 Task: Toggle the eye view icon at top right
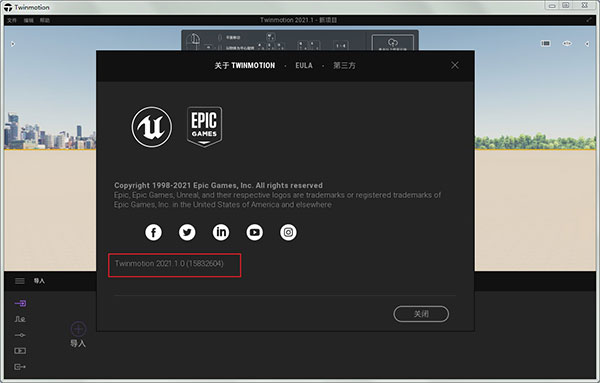click(567, 44)
